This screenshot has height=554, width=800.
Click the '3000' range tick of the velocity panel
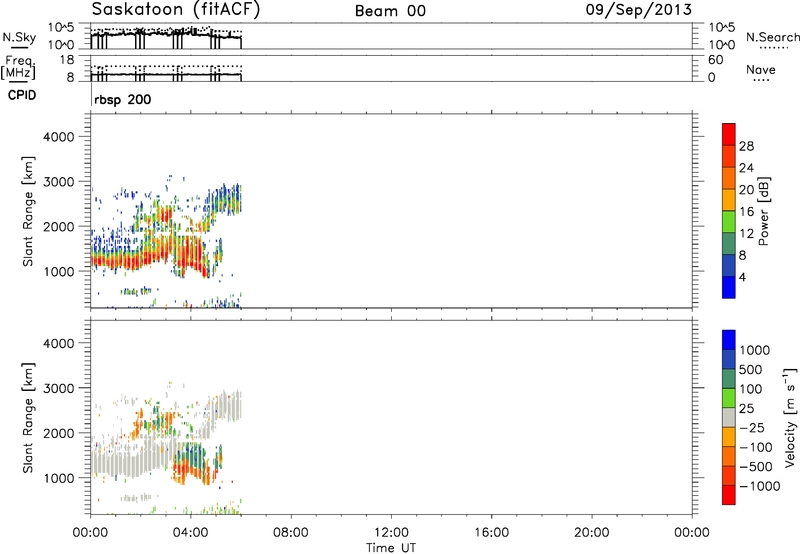[x=59, y=388]
